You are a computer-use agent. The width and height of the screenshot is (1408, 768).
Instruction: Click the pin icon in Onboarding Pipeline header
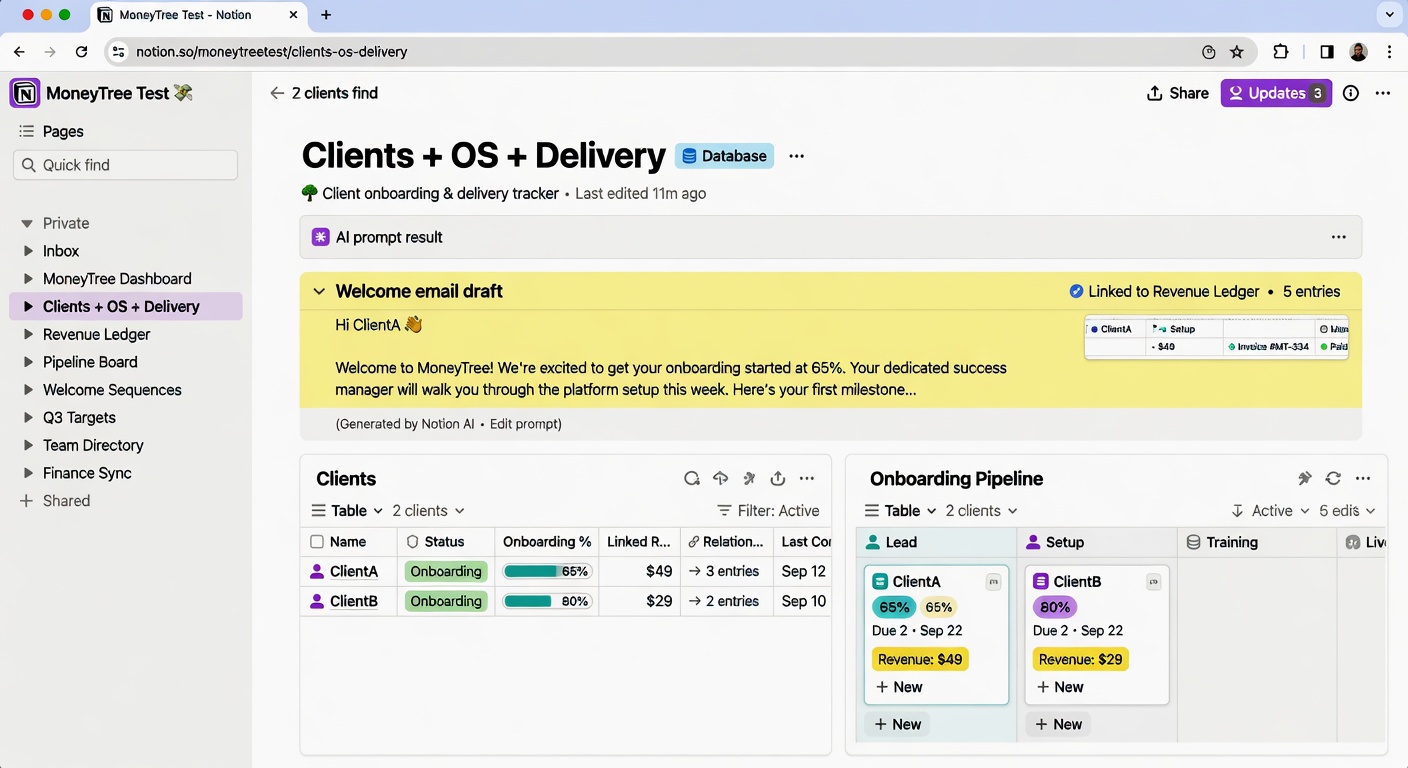tap(1304, 479)
